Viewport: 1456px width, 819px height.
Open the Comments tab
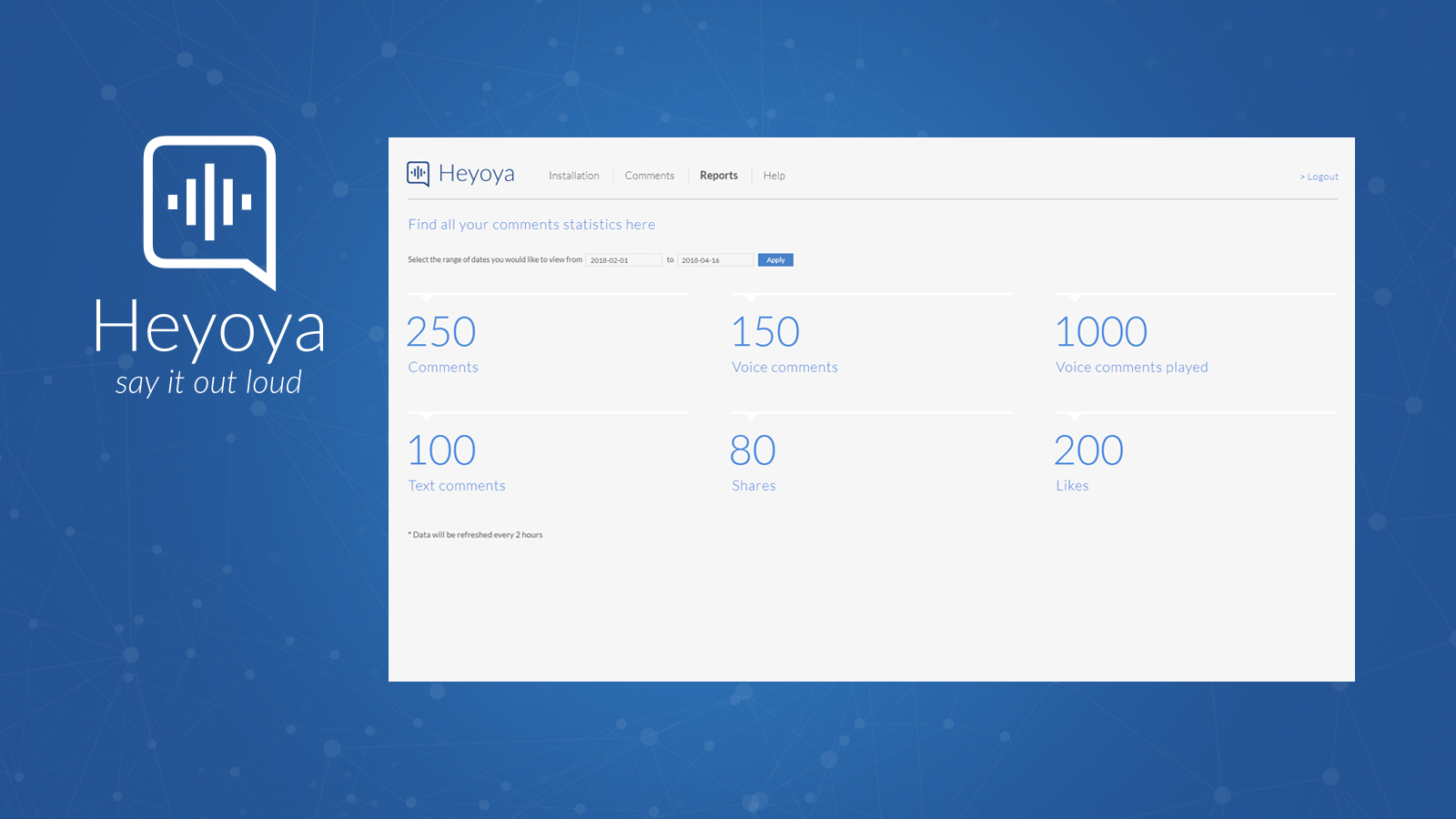point(650,176)
